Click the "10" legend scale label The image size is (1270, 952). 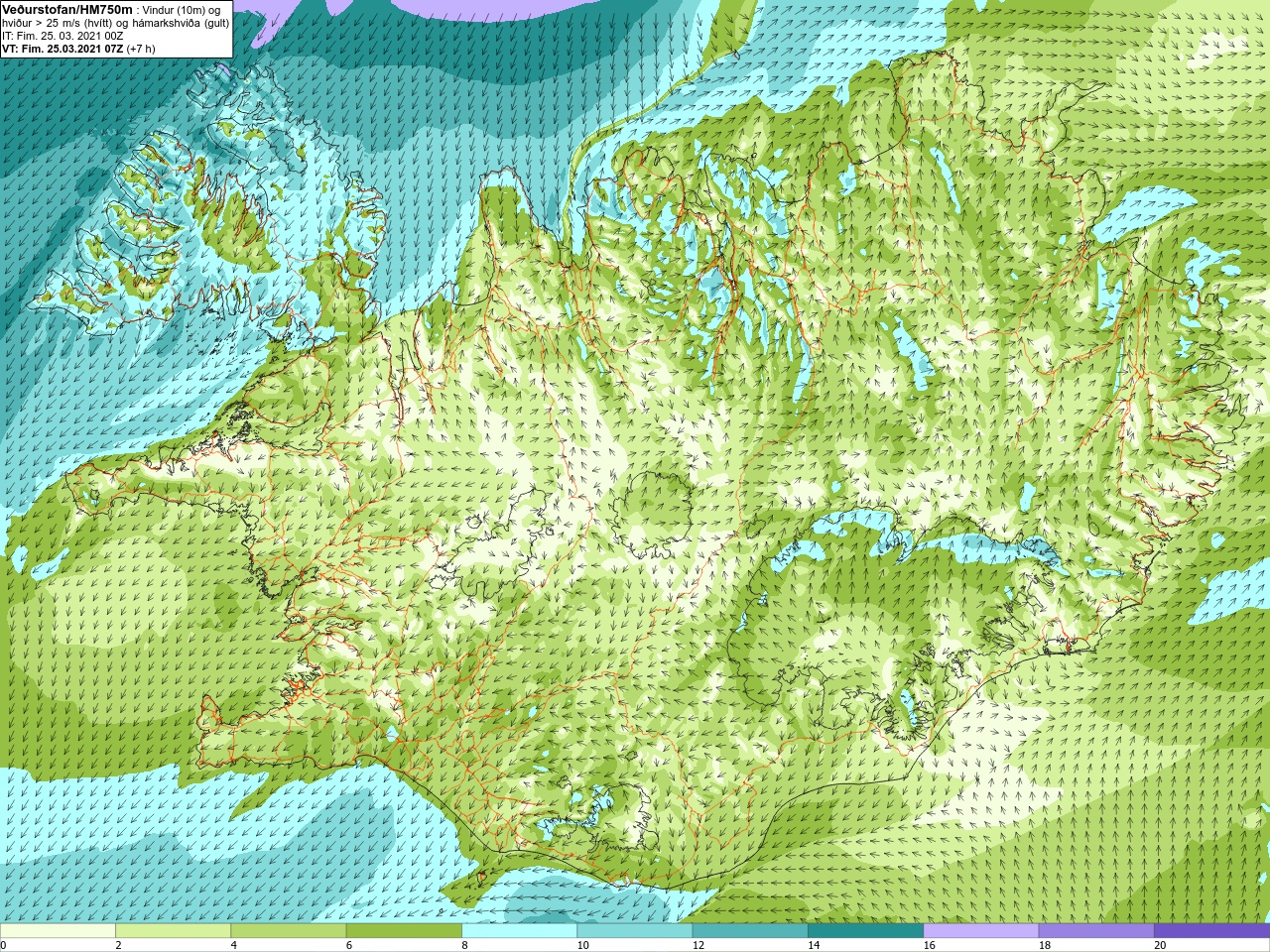[582, 945]
